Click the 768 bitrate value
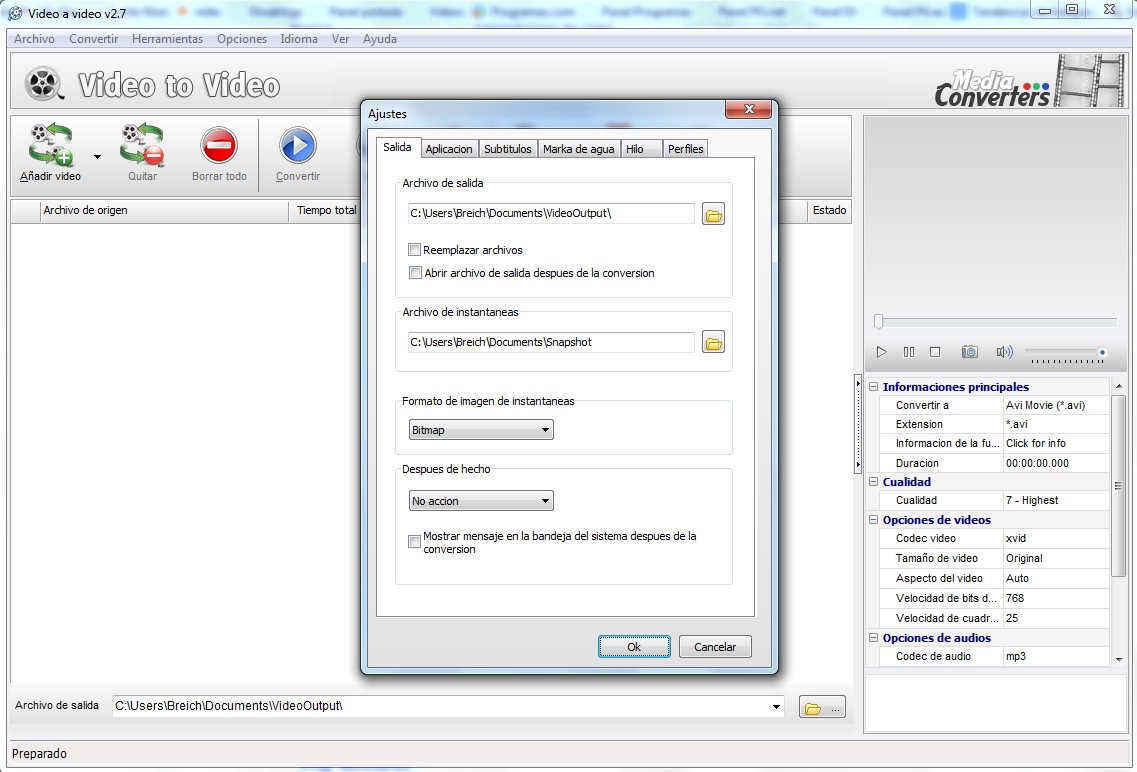 click(1056, 598)
